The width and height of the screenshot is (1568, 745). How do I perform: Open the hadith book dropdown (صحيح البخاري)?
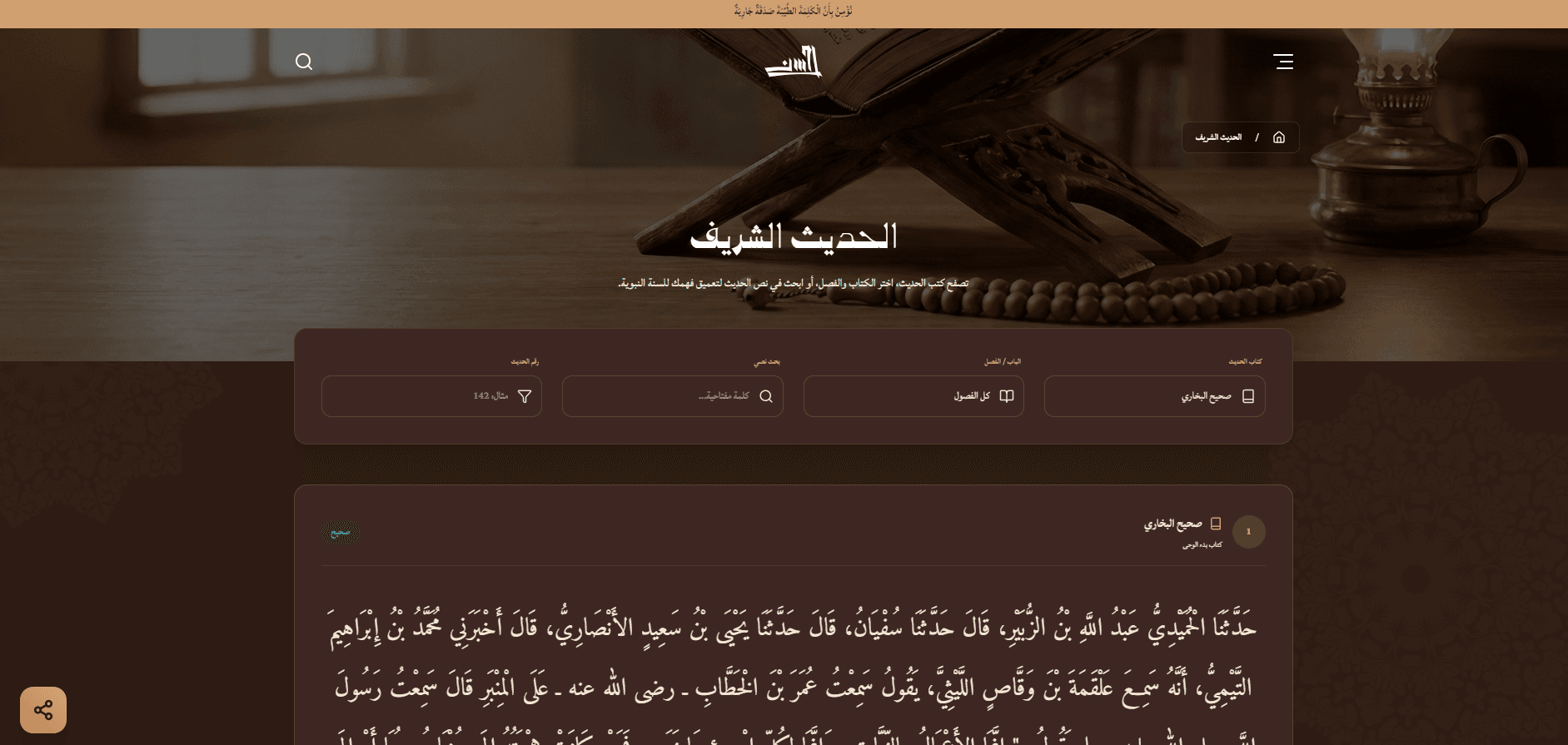click(x=1154, y=396)
